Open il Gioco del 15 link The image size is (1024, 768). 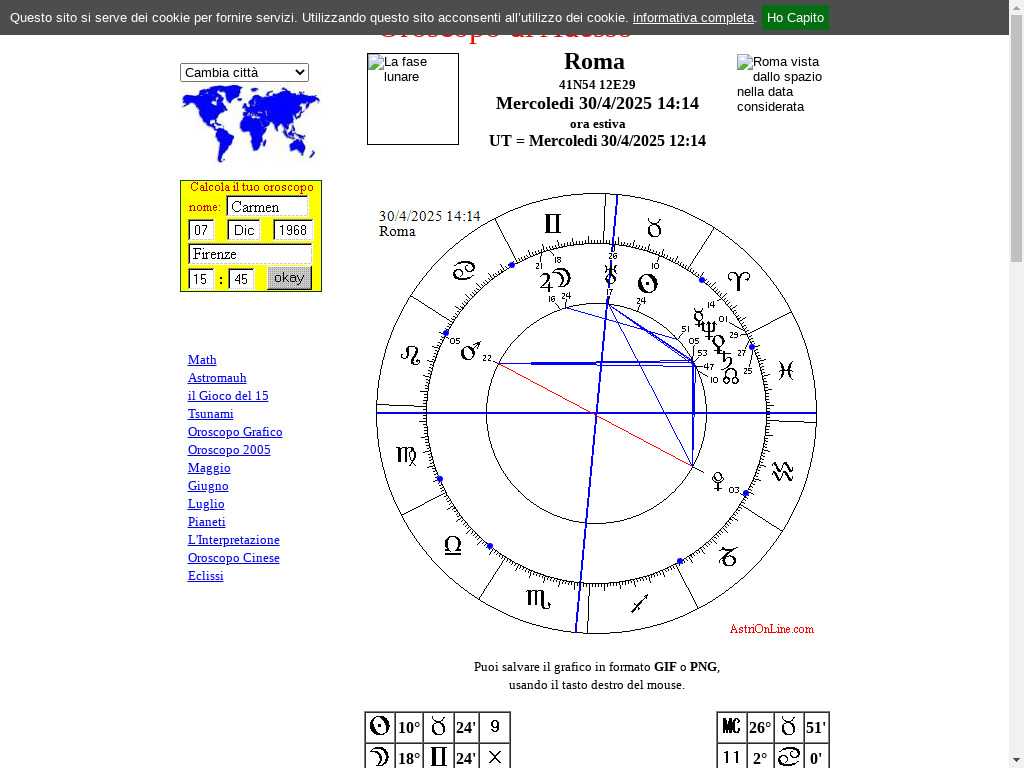228,396
